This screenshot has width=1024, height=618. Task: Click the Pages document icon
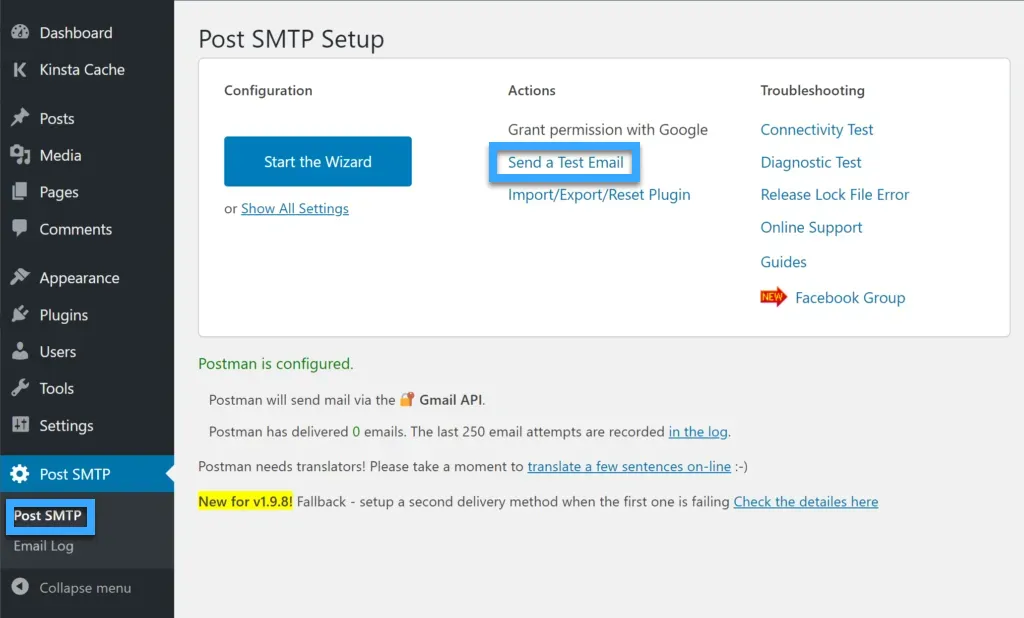click(x=22, y=192)
